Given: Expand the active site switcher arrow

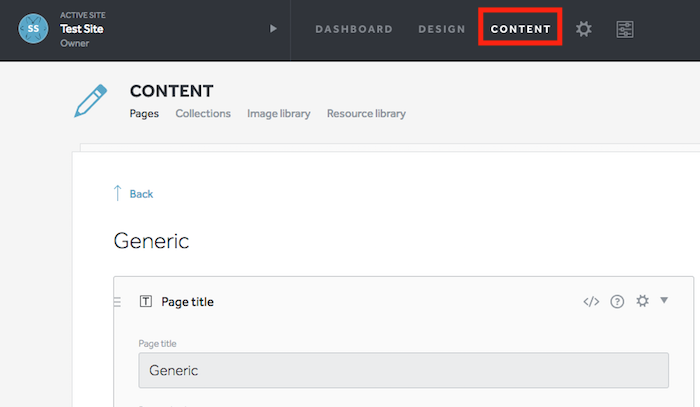Looking at the screenshot, I should coord(273,29).
